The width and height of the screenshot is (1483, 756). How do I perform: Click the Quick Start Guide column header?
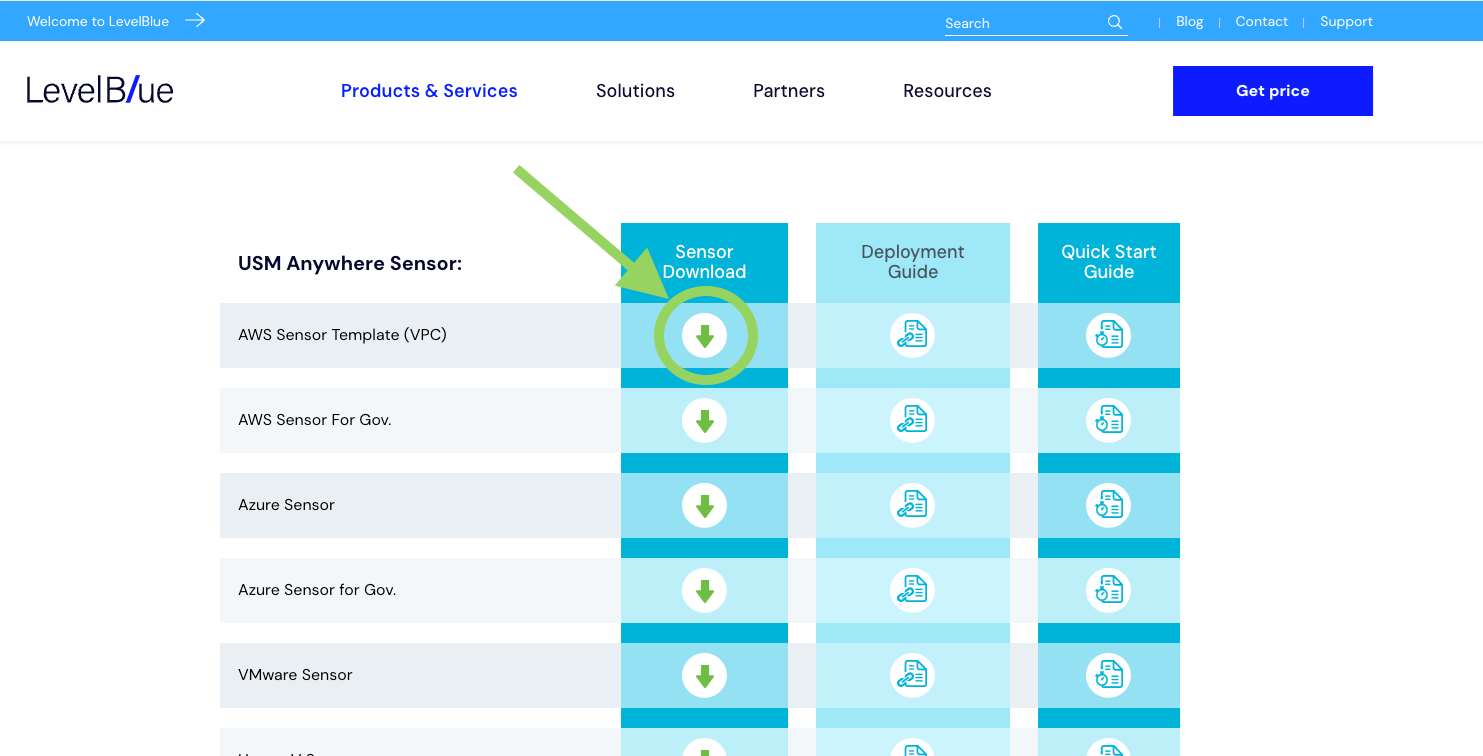coord(1109,262)
